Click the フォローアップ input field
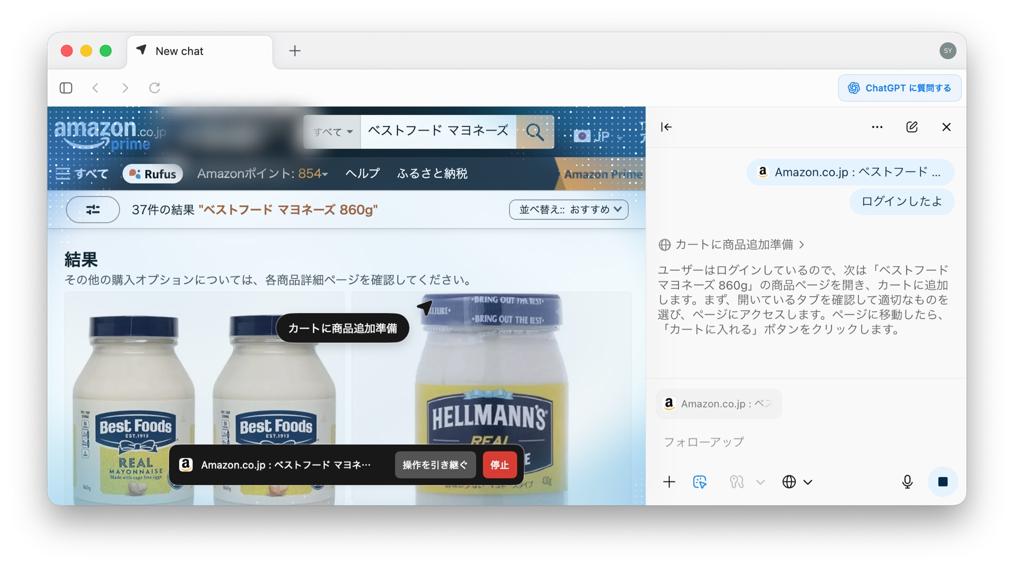The height and width of the screenshot is (568, 1014). tap(800, 442)
